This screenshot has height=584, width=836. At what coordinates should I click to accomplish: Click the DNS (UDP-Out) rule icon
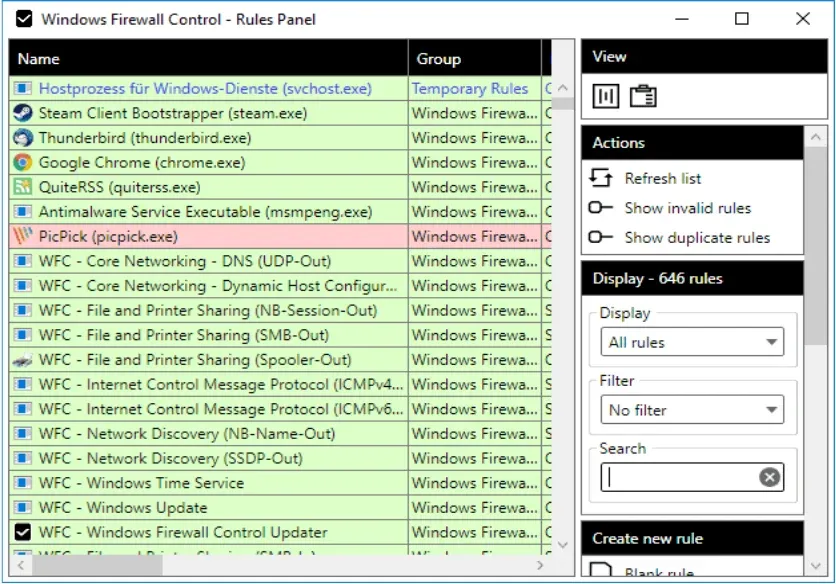22,261
